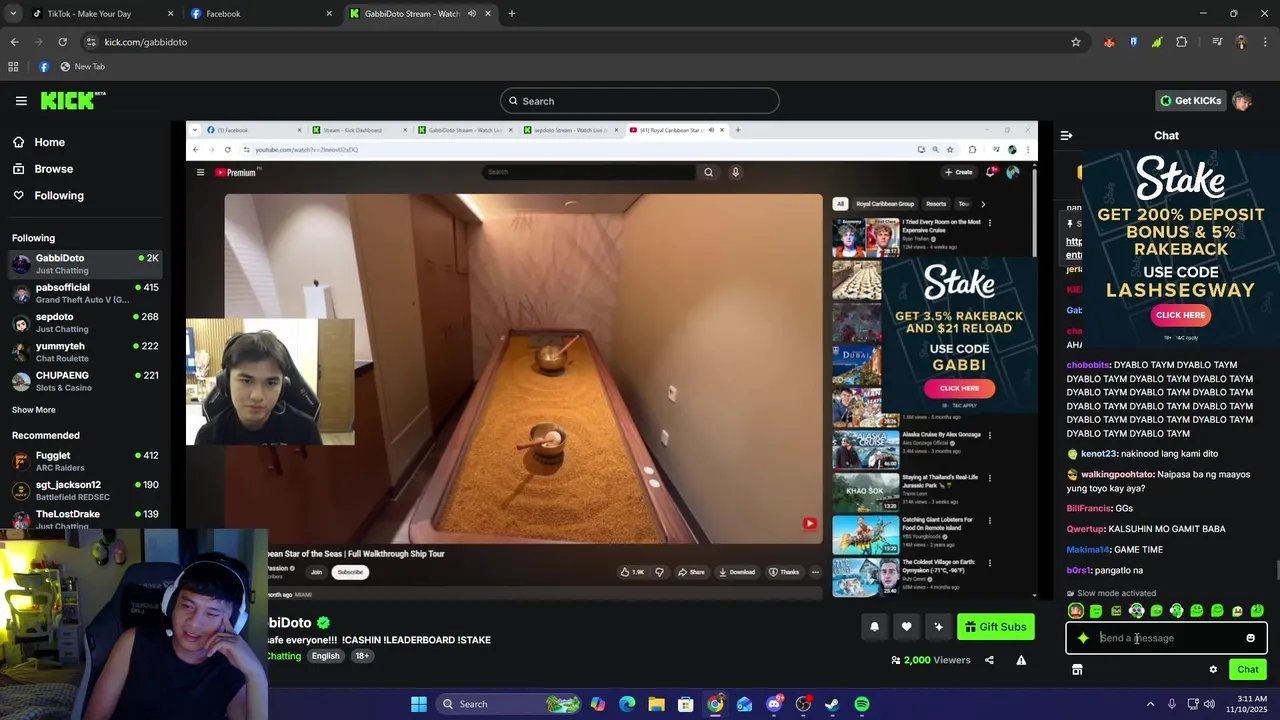Collapse the chat panel with arrow icon
This screenshot has height=720, width=1280.
click(x=1066, y=135)
